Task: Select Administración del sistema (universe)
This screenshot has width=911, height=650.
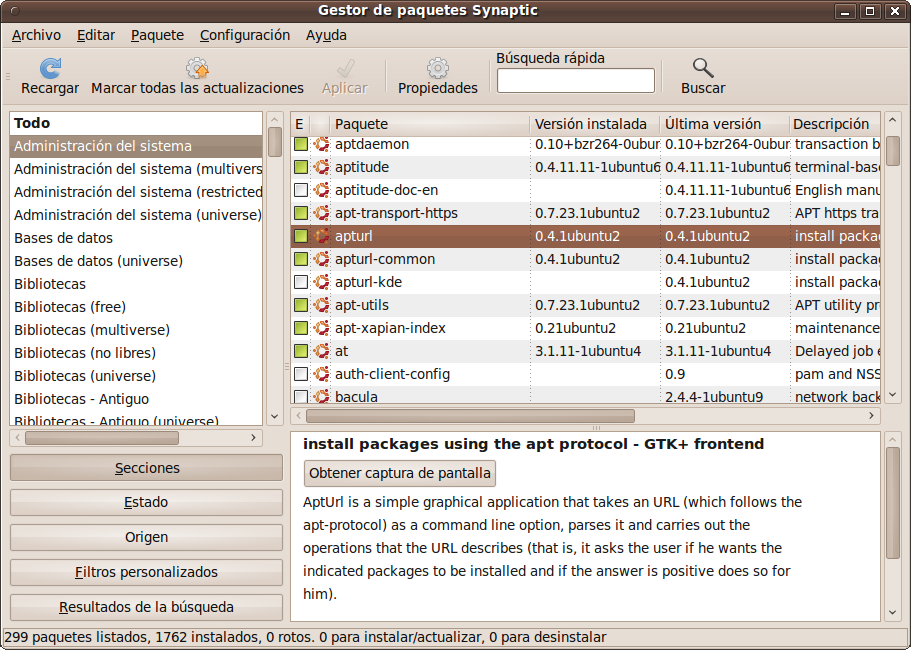Action: [x=137, y=215]
